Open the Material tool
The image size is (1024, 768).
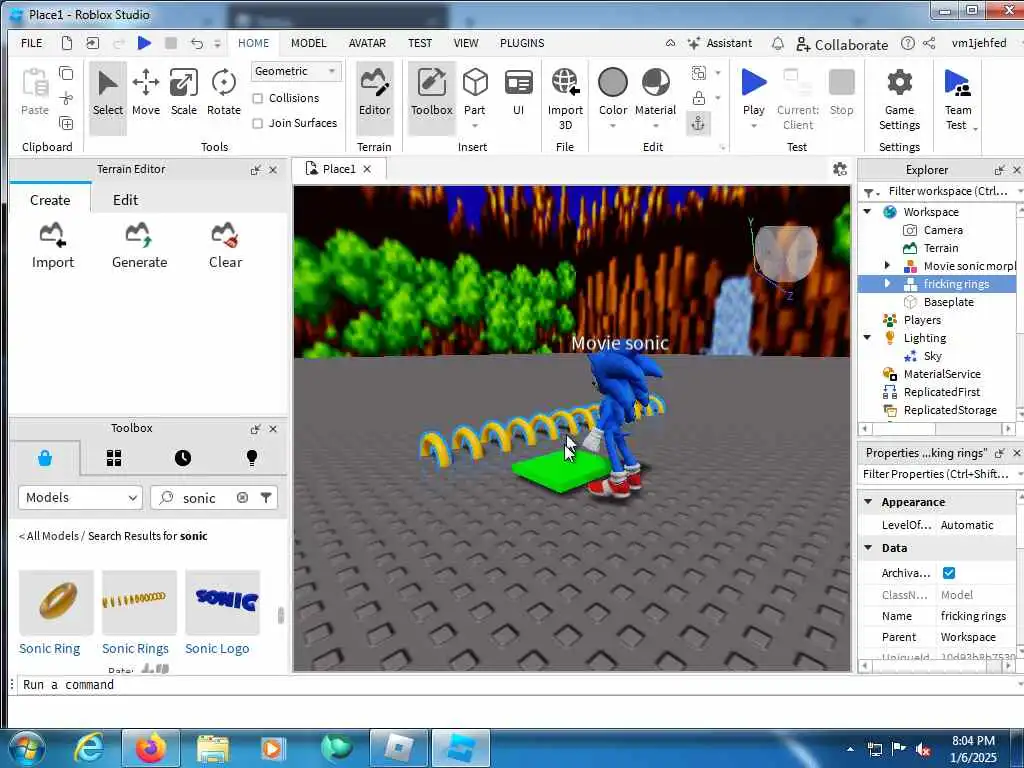coord(655,93)
